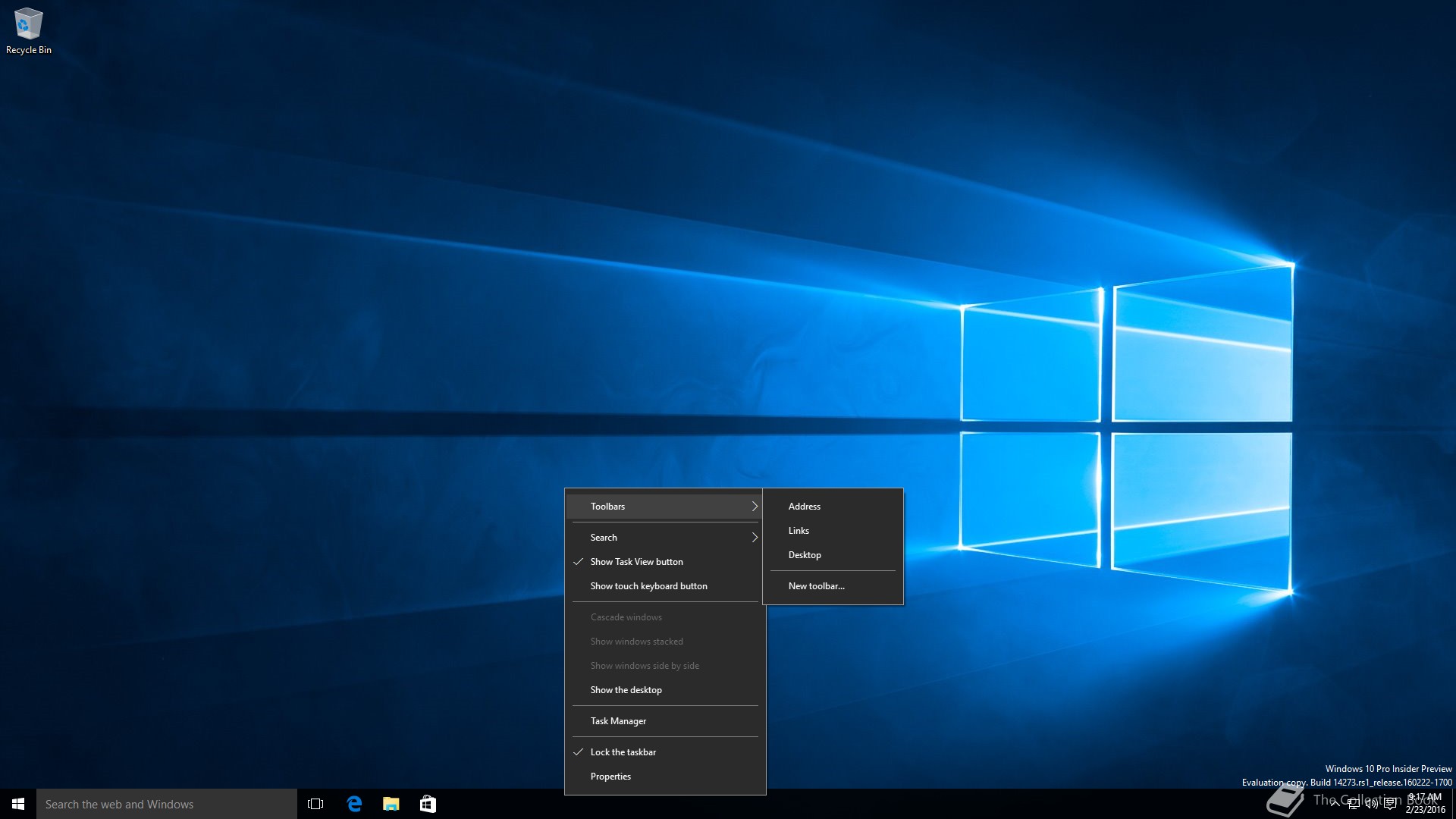The width and height of the screenshot is (1456, 819).
Task: Click the volume speaker tray icon
Action: tap(1371, 804)
